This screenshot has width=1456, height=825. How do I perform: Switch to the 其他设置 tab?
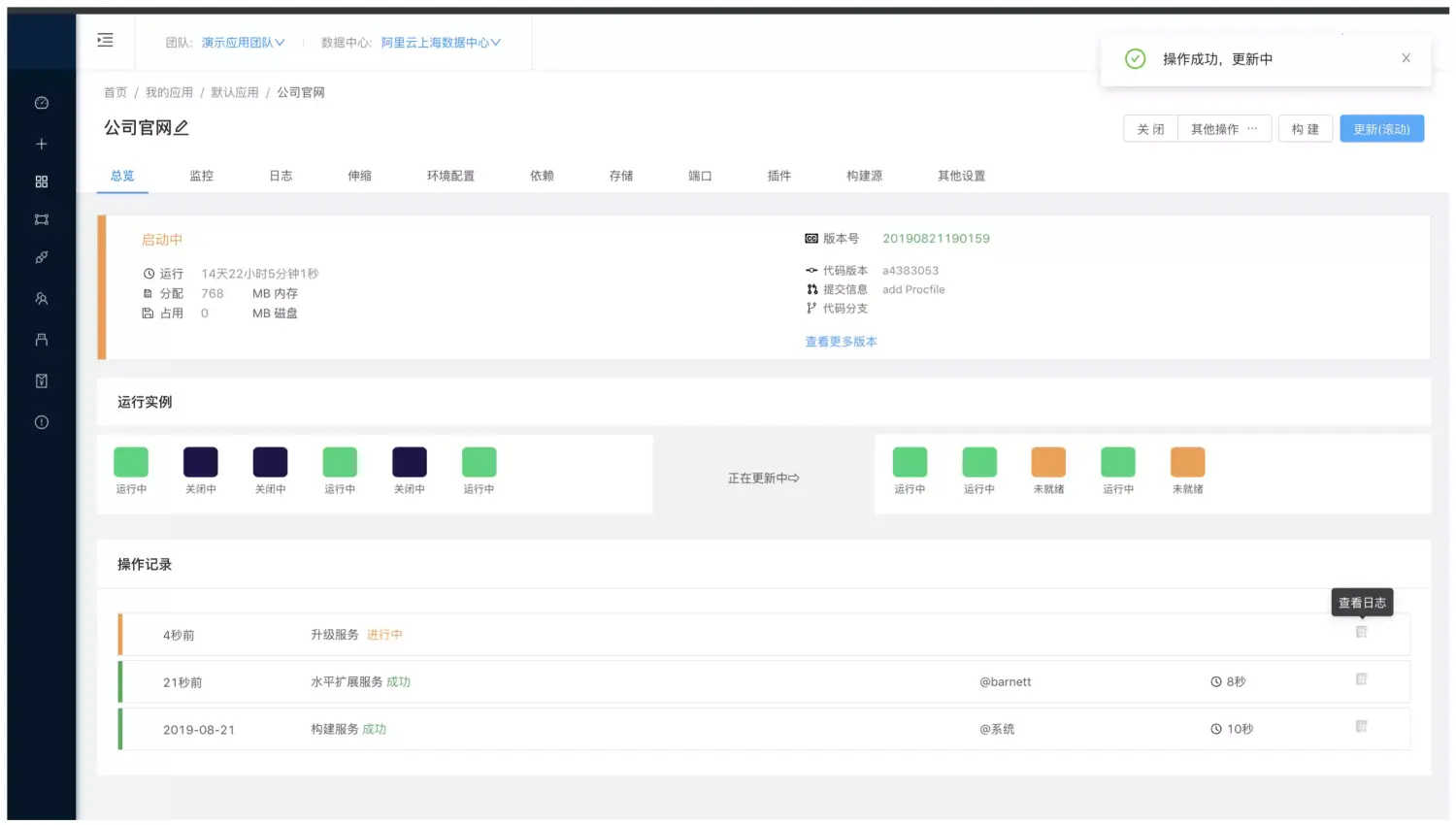961,176
